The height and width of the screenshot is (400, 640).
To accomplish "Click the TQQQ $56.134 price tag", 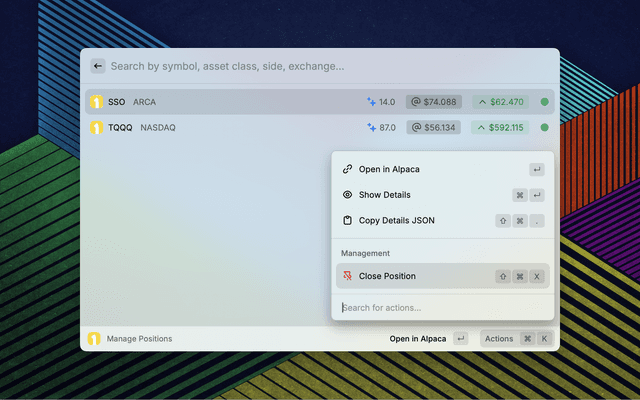I will (433, 128).
